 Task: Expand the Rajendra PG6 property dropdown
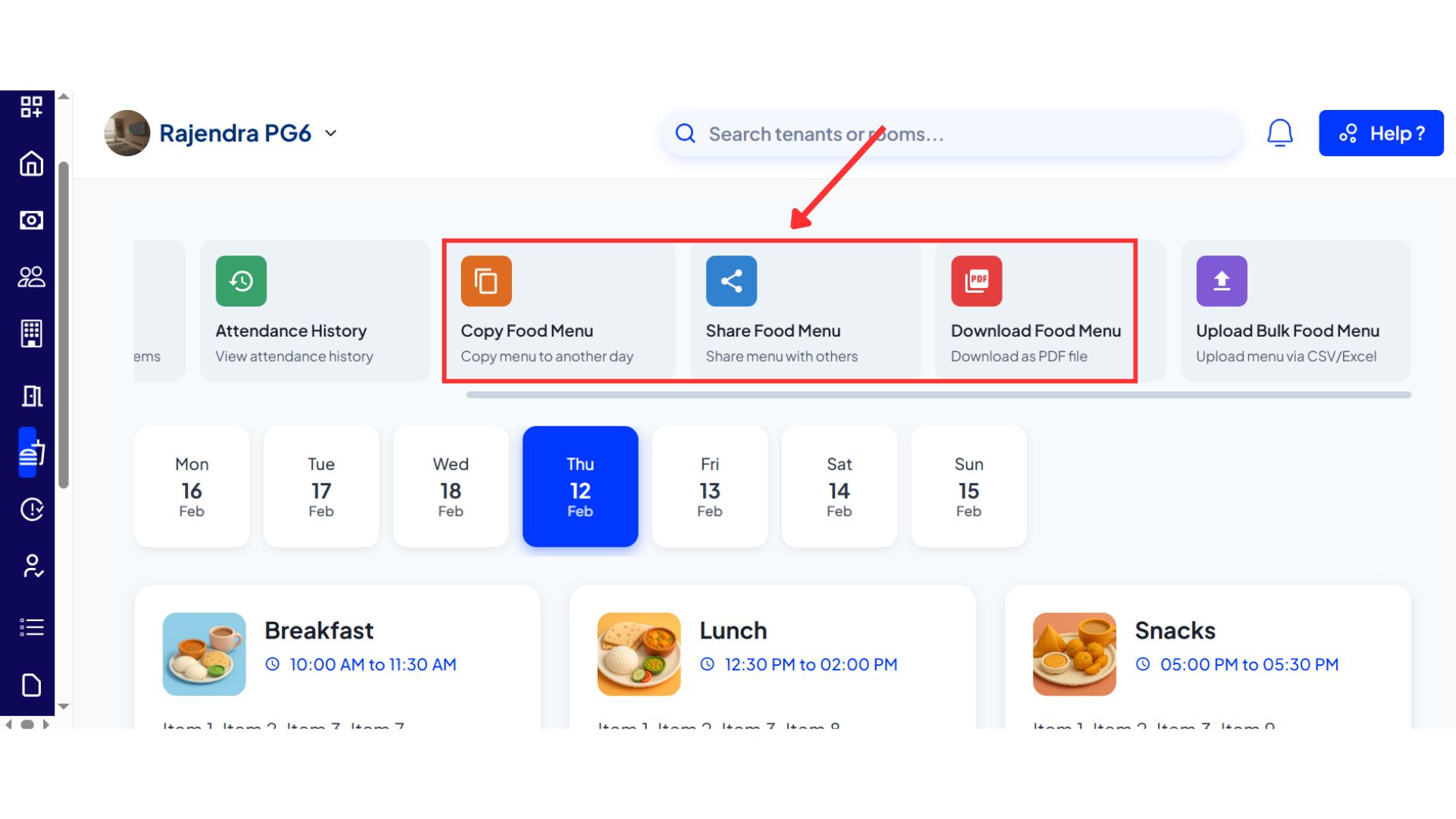tap(331, 133)
